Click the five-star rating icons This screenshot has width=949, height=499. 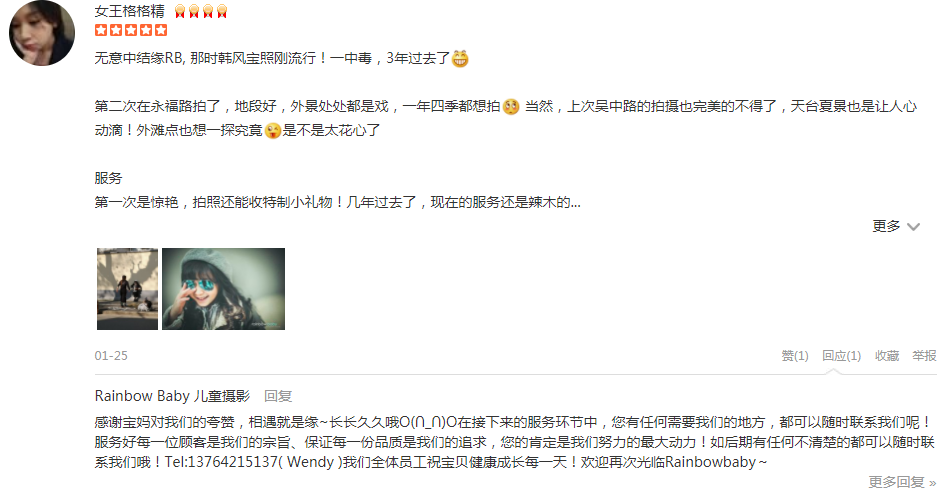[131, 30]
